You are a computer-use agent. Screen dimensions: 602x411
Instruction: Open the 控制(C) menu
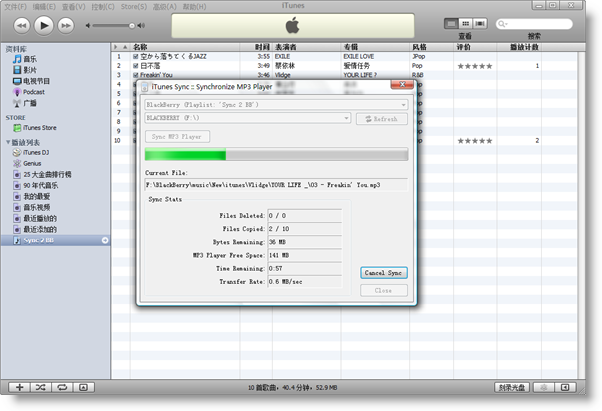[x=103, y=7]
